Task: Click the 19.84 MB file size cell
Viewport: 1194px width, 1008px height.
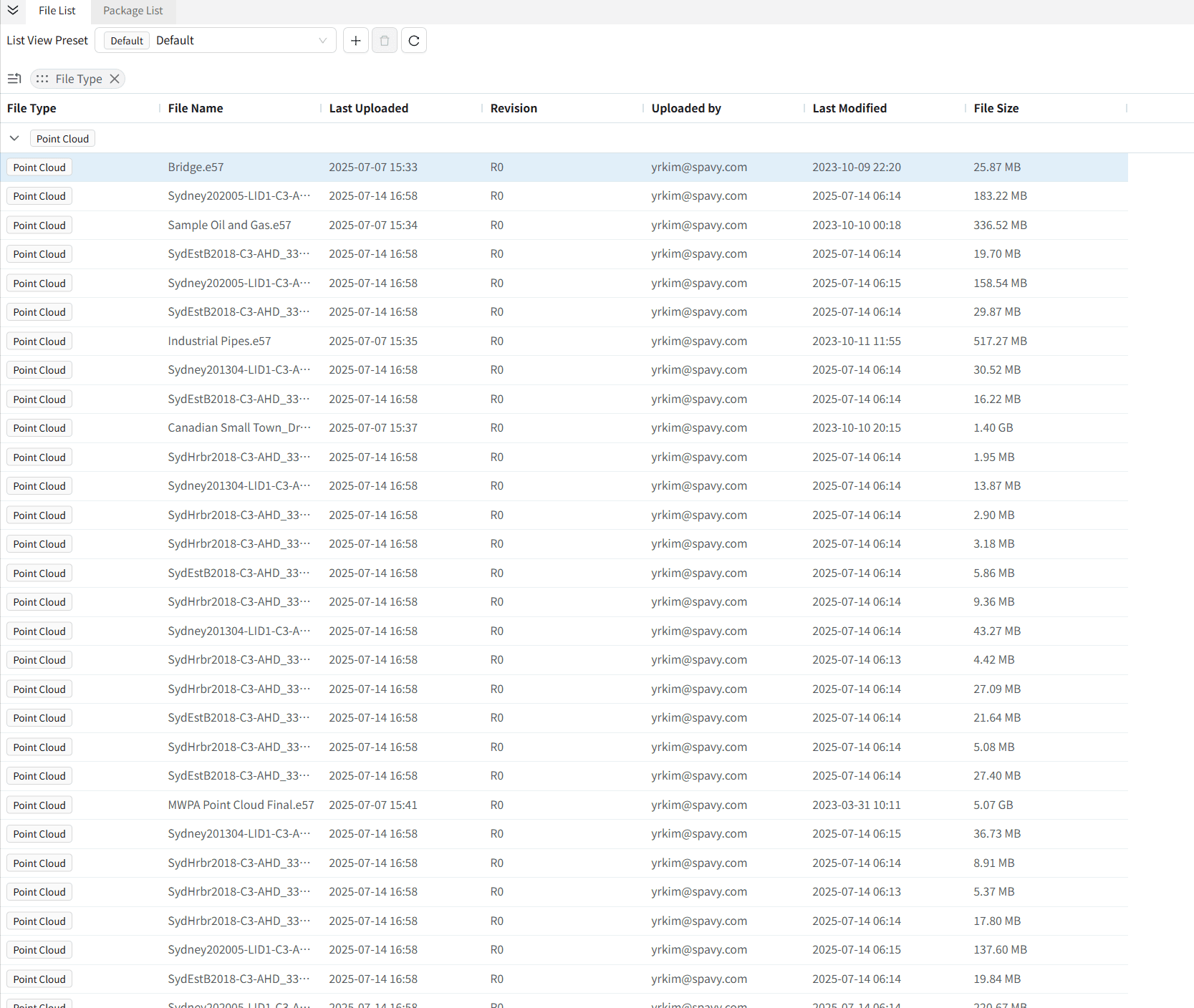Action: 997,979
